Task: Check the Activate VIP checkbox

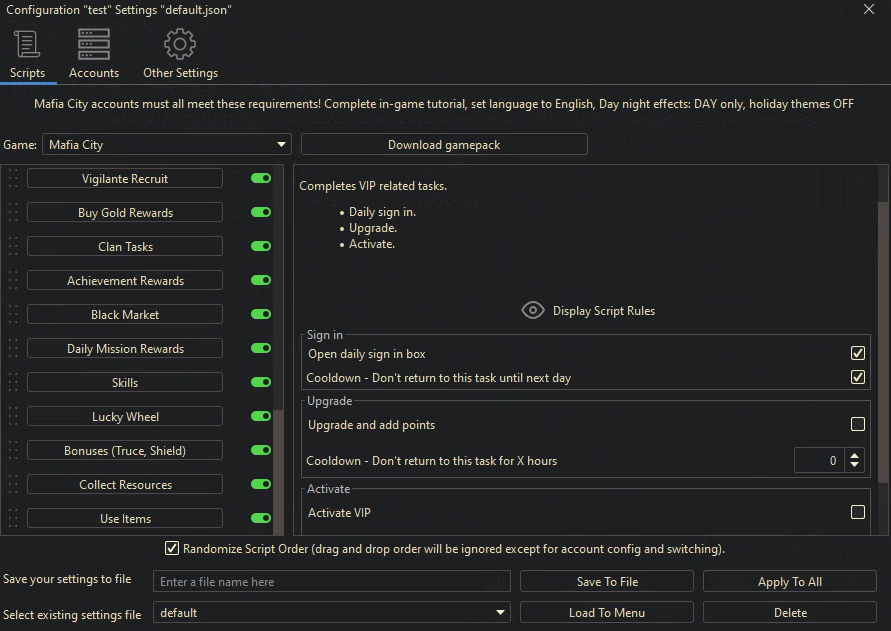Action: [857, 513]
